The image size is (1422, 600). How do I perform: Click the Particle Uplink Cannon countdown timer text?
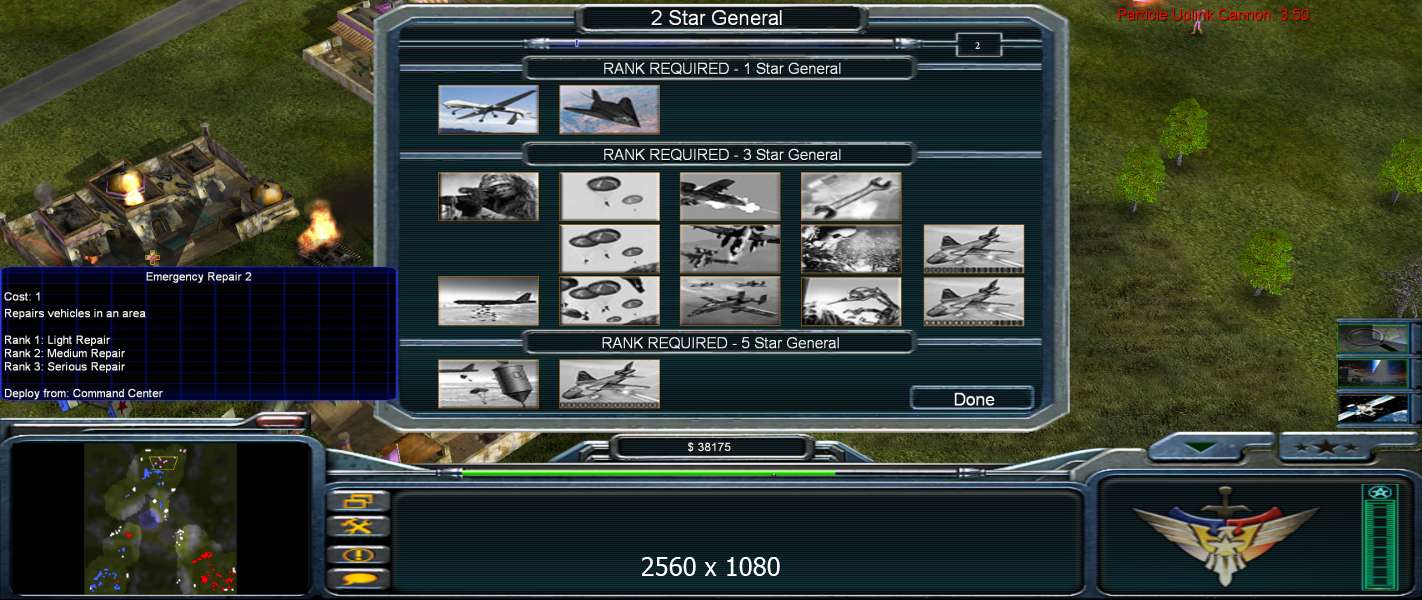1214,14
